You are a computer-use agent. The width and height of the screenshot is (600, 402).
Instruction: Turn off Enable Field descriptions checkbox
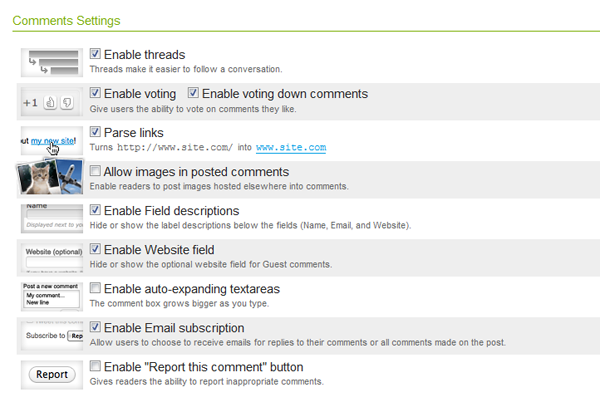(95, 211)
